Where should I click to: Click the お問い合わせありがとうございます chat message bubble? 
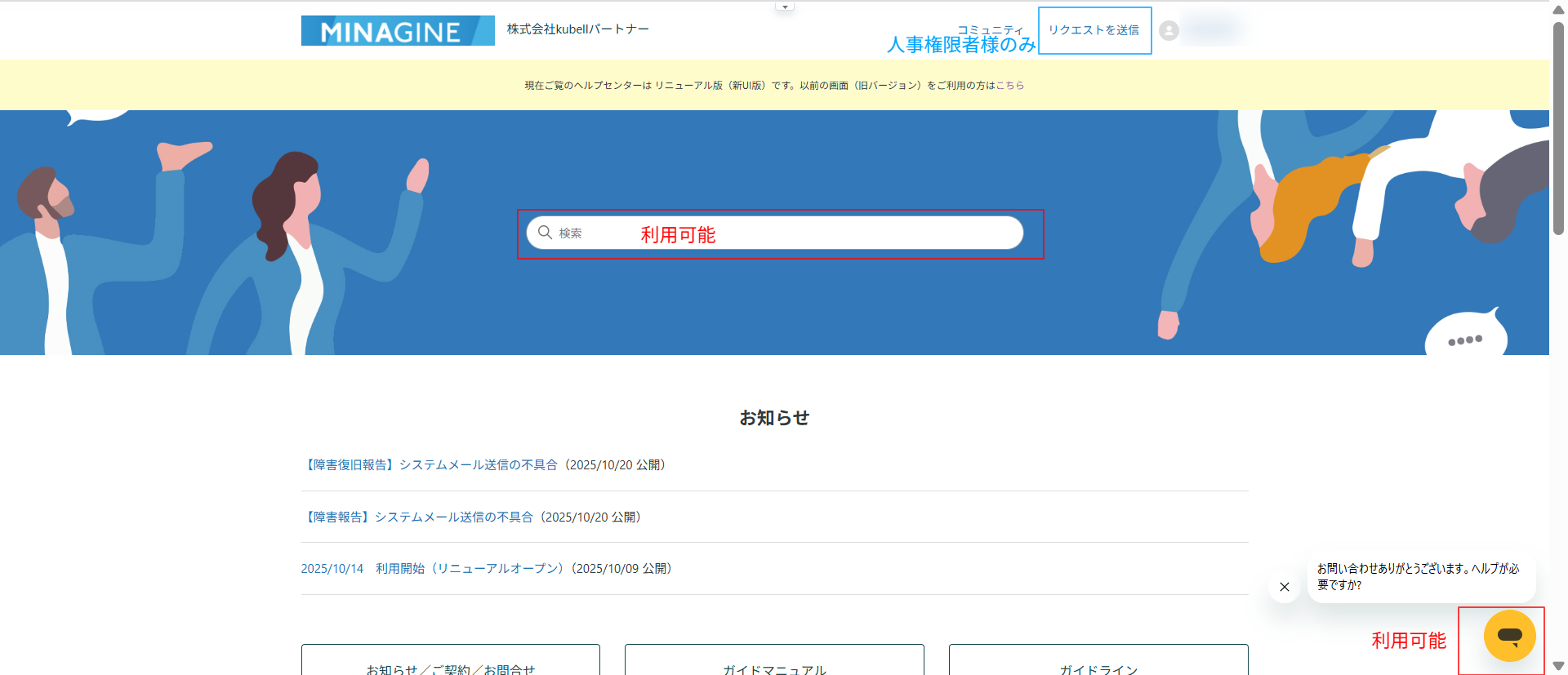(x=1420, y=577)
